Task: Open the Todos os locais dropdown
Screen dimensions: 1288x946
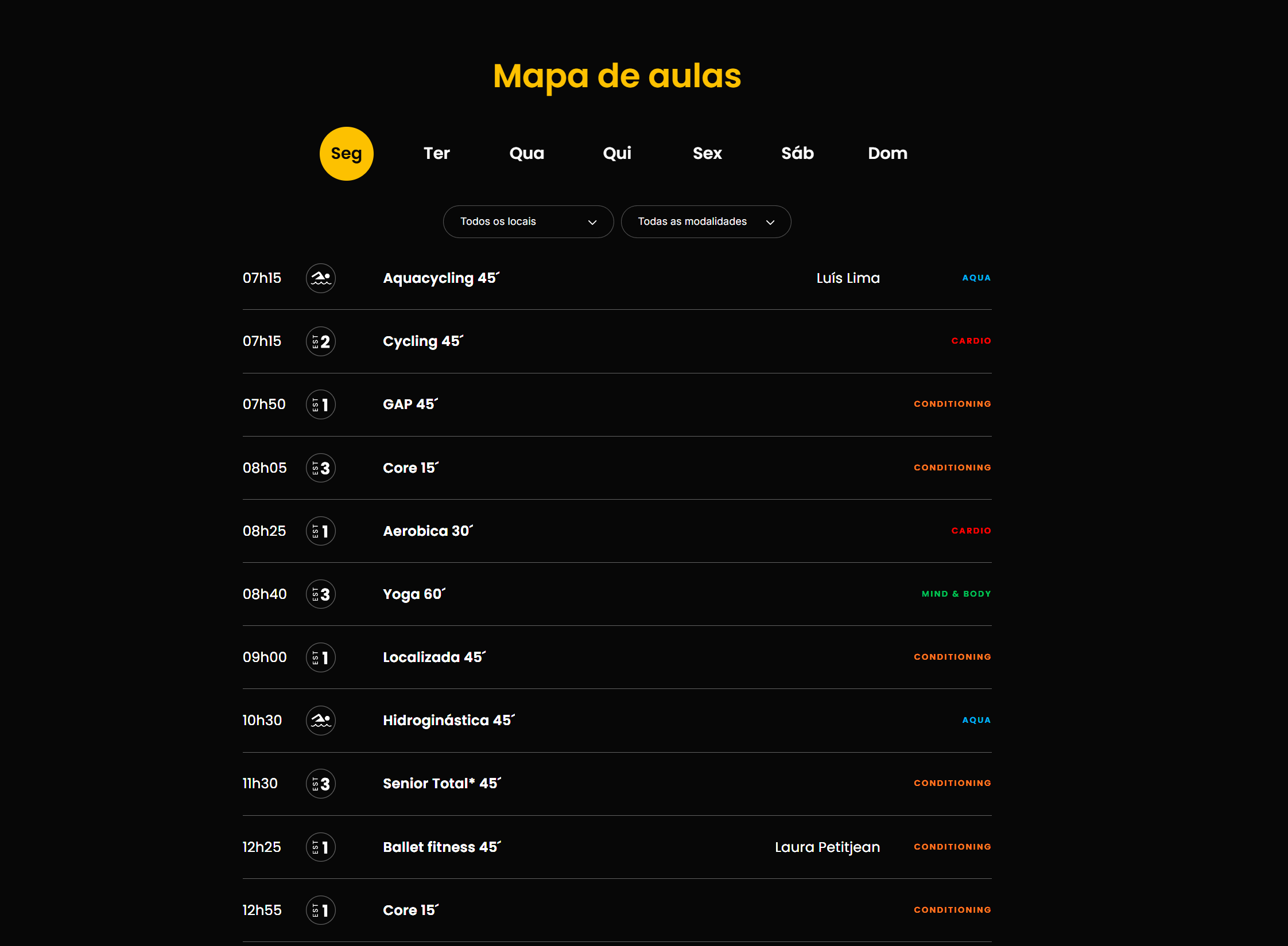Action: (528, 222)
